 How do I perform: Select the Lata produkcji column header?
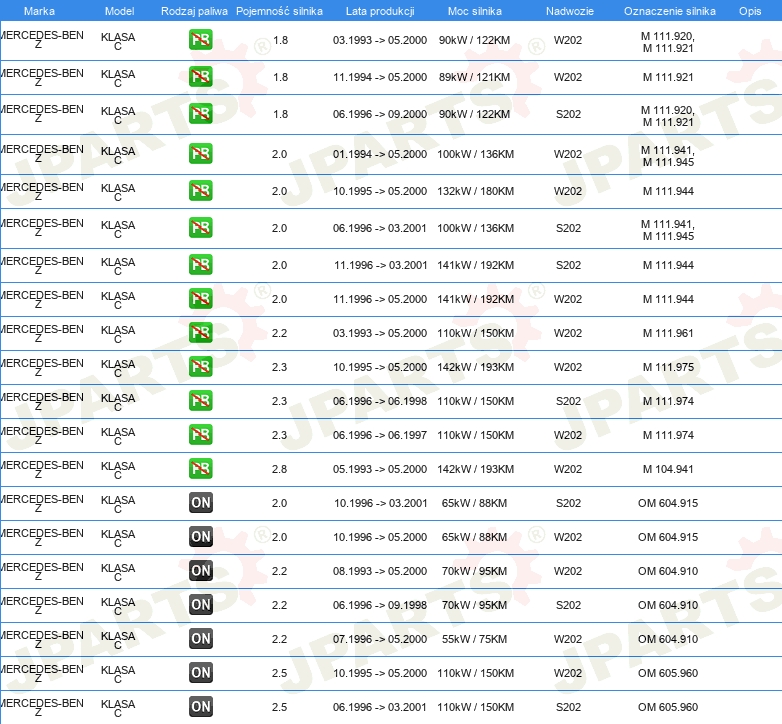(379, 11)
